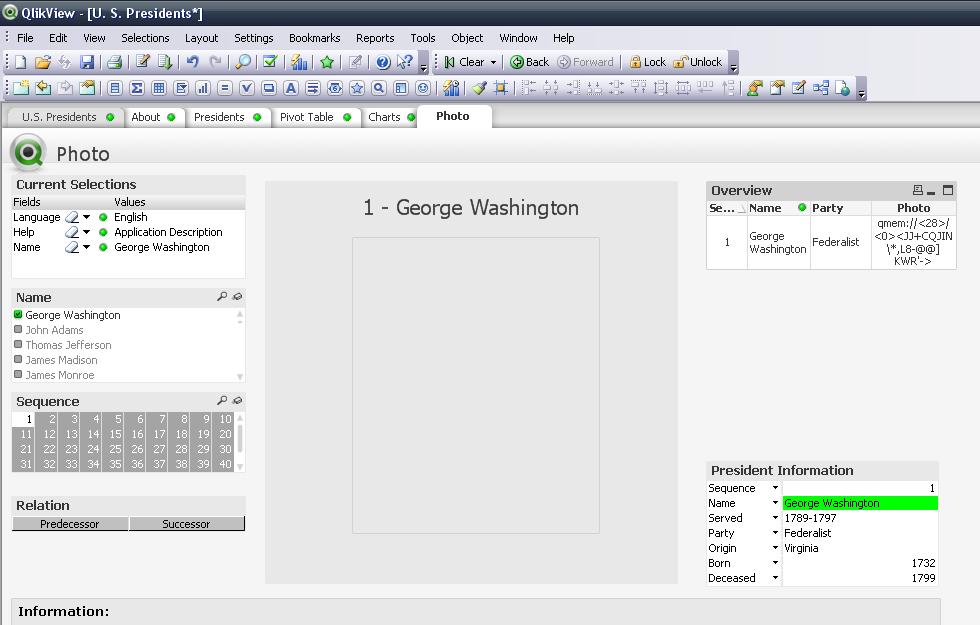Viewport: 980px width, 625px height.
Task: Expand the Name field dropdown in Current Selections
Action: [86, 247]
